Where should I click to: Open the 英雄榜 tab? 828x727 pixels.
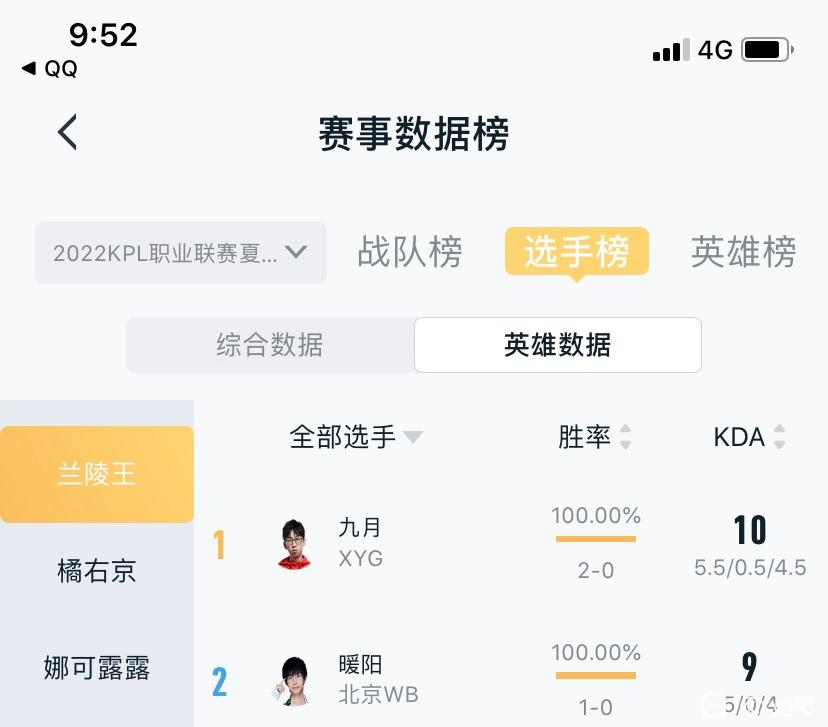[743, 251]
